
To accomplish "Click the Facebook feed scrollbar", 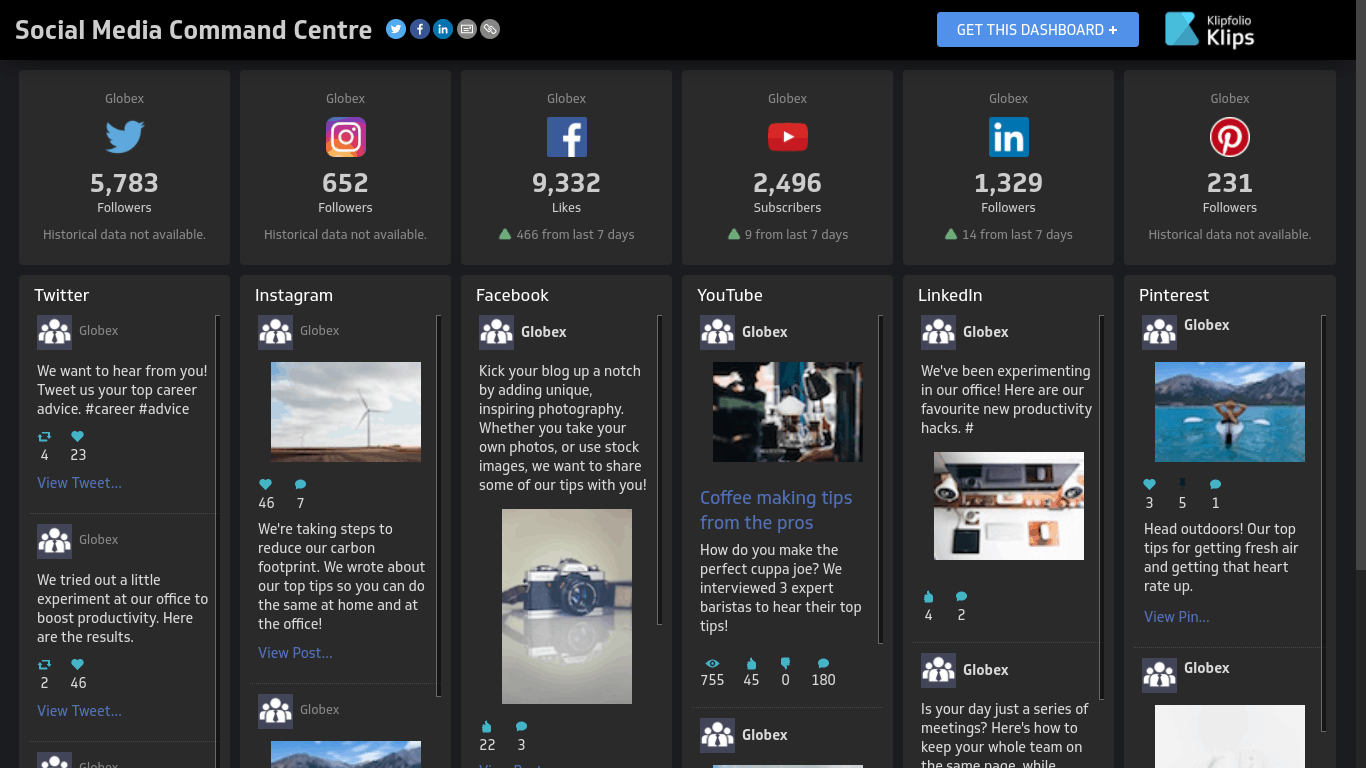I will (x=659, y=470).
